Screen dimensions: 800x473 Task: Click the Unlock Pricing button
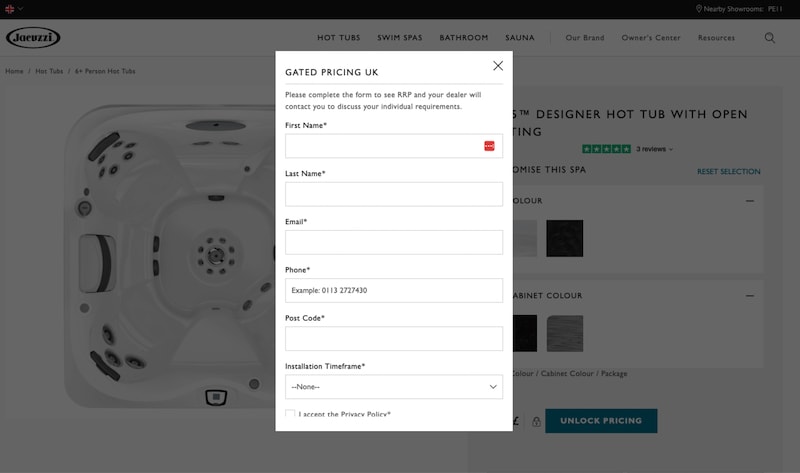(601, 421)
